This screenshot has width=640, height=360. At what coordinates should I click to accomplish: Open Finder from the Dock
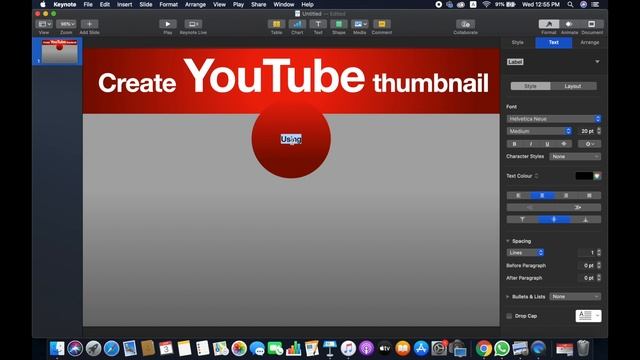57,349
